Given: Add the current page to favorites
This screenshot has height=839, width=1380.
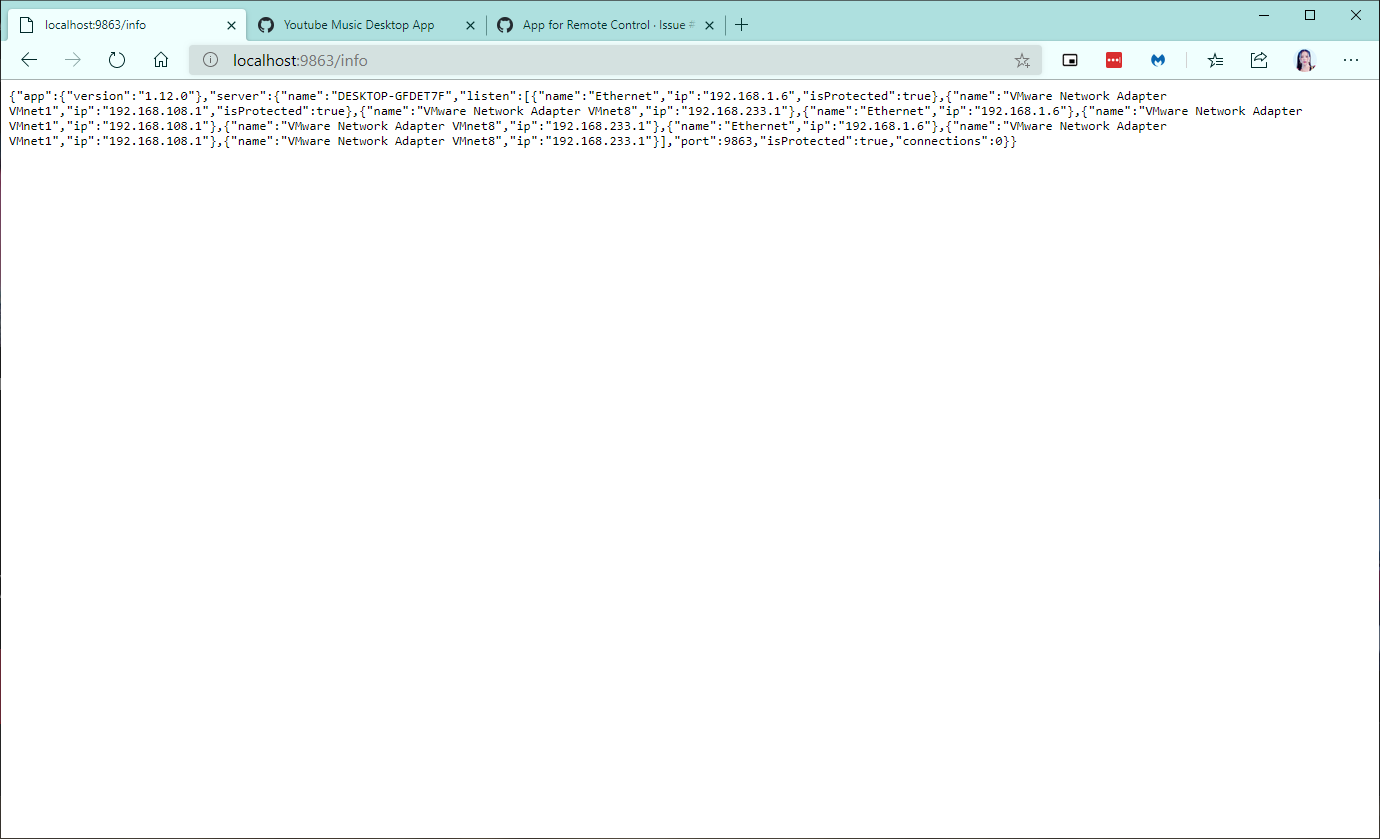Looking at the screenshot, I should (x=1022, y=60).
